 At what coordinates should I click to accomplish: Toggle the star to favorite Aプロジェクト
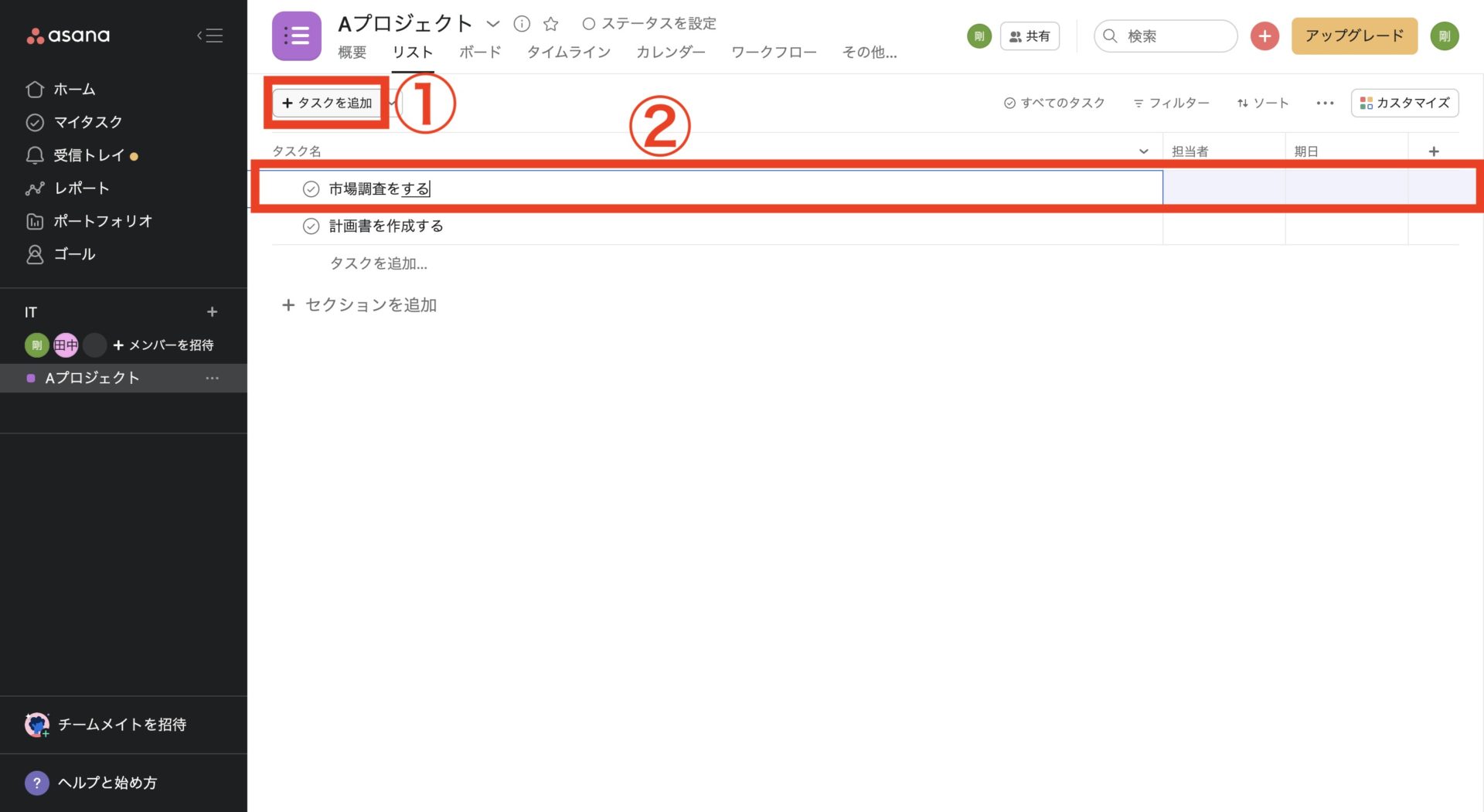pos(550,23)
